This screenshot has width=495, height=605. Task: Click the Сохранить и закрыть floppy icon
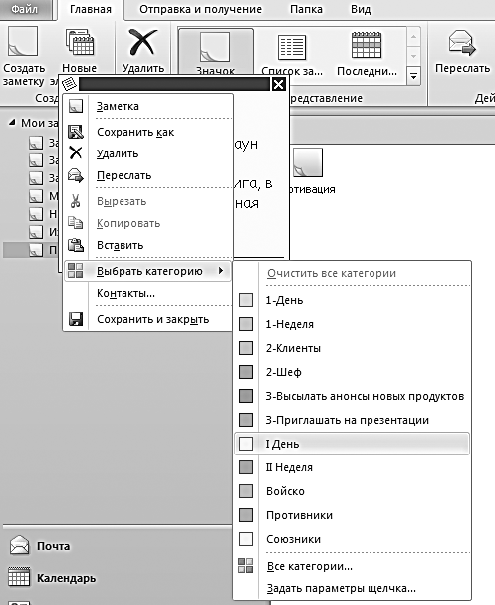(x=76, y=319)
